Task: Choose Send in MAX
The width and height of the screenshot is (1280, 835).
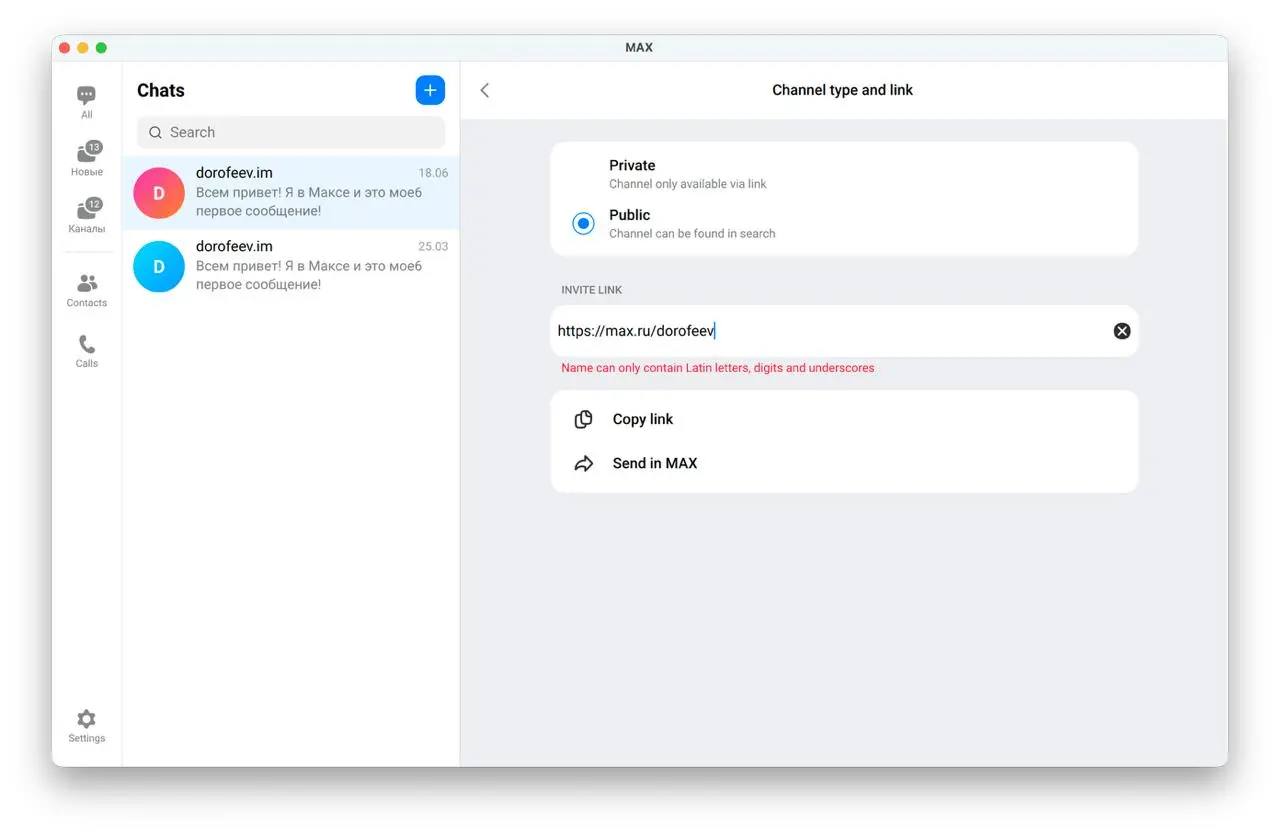Action: pyautogui.click(x=844, y=463)
